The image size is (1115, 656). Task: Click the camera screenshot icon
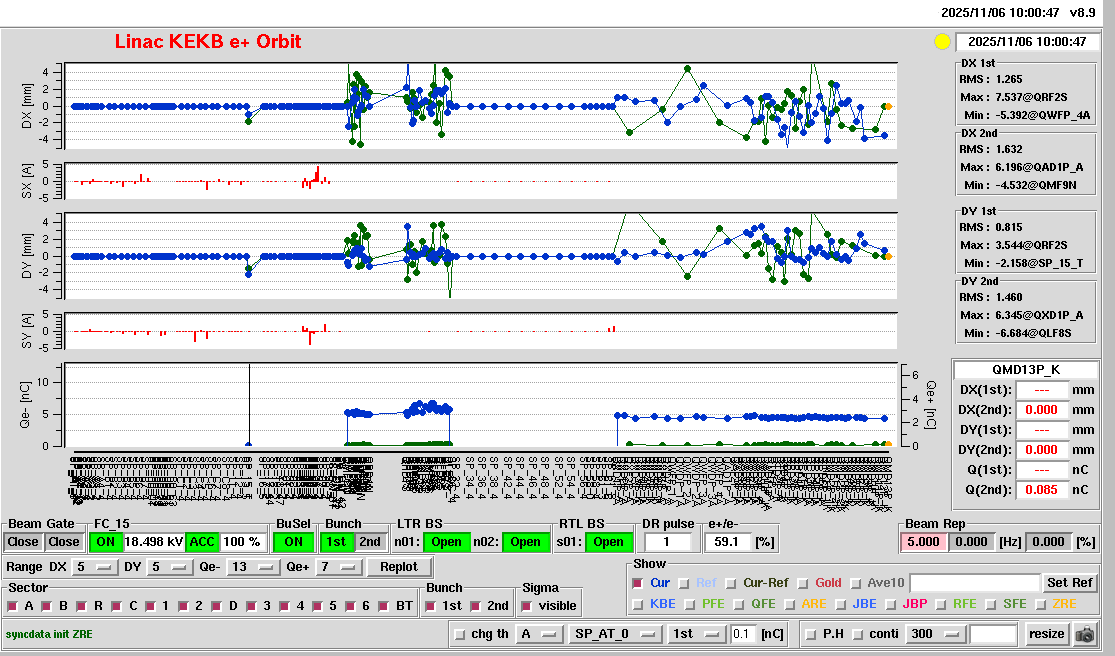1084,634
